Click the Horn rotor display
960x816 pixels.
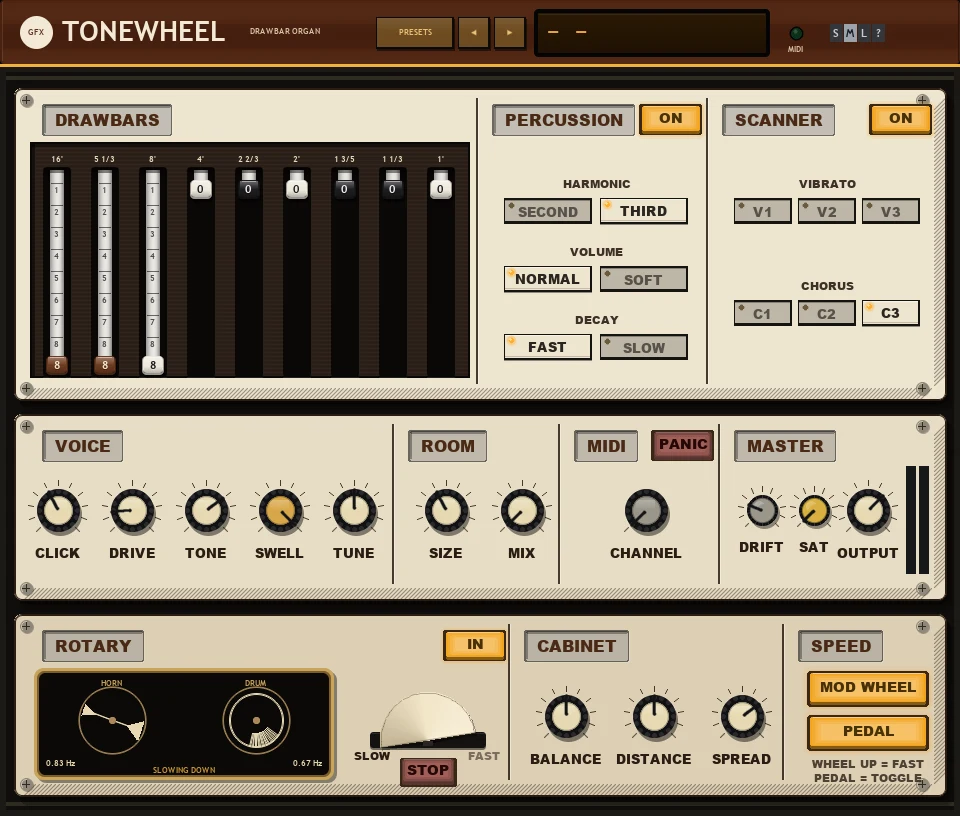113,721
